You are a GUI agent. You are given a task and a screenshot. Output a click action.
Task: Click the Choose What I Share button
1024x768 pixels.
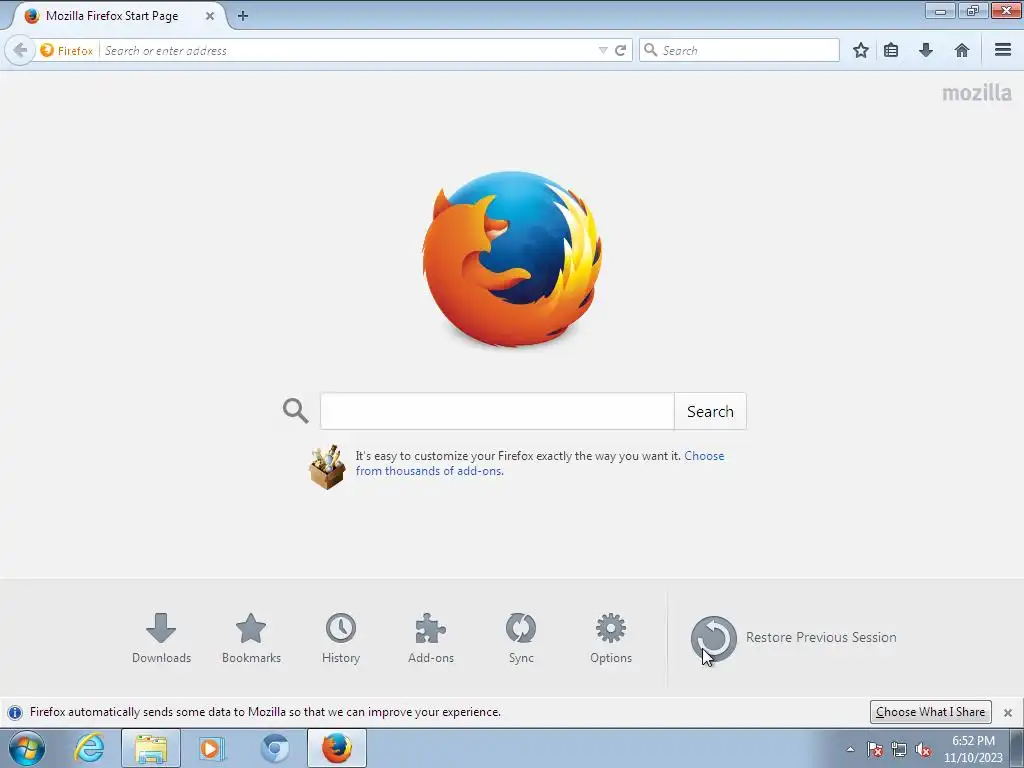(x=930, y=712)
